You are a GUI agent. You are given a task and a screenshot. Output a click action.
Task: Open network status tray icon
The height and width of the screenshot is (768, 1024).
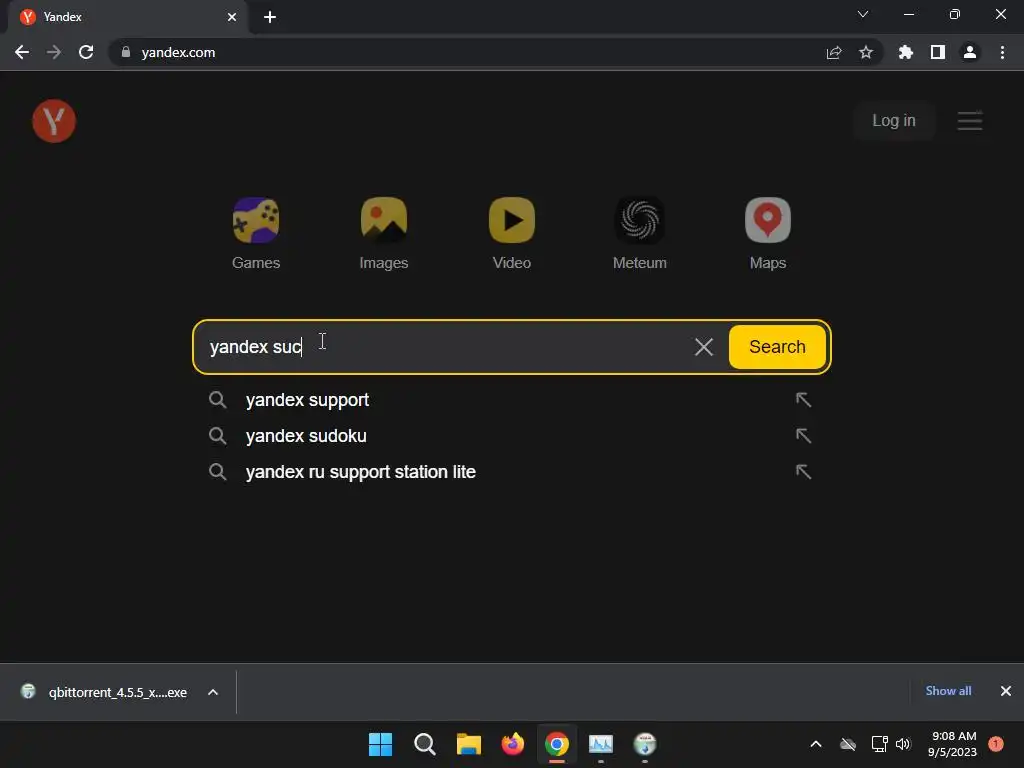pyautogui.click(x=879, y=744)
